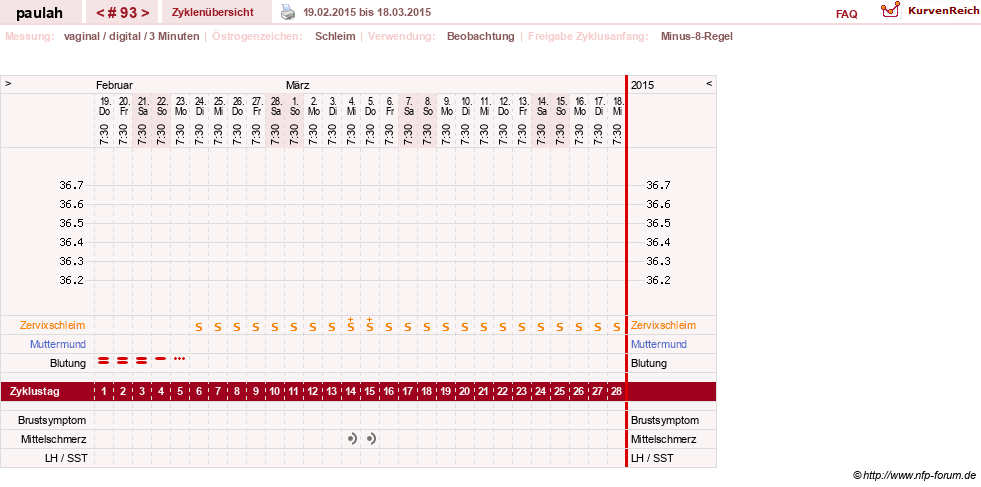Click the right-side Muttermund label
The width and height of the screenshot is (981, 487).
(x=659, y=344)
